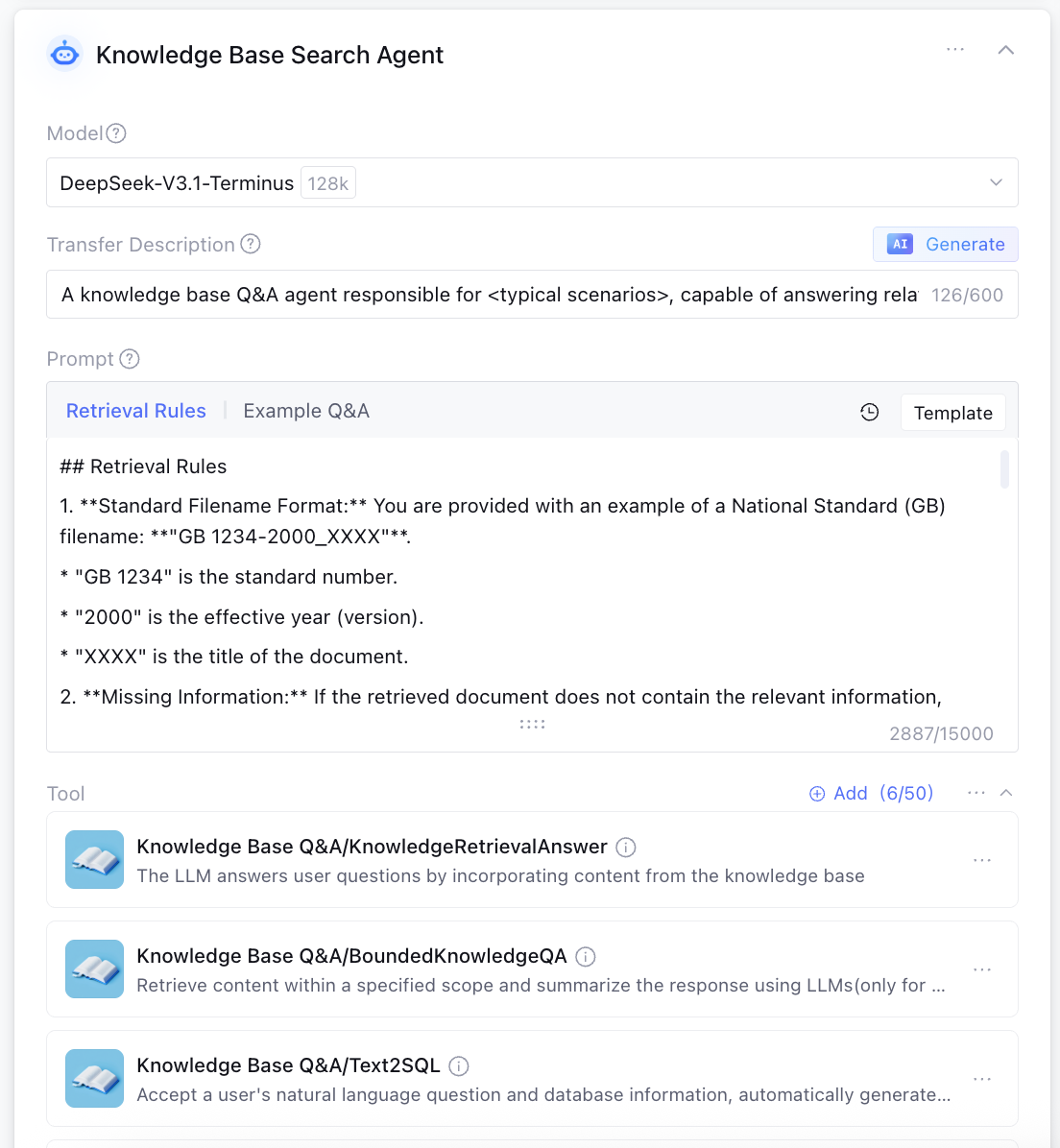Click the prompt editor scrollbar
Screen dimensions: 1060x1148
point(1004,469)
